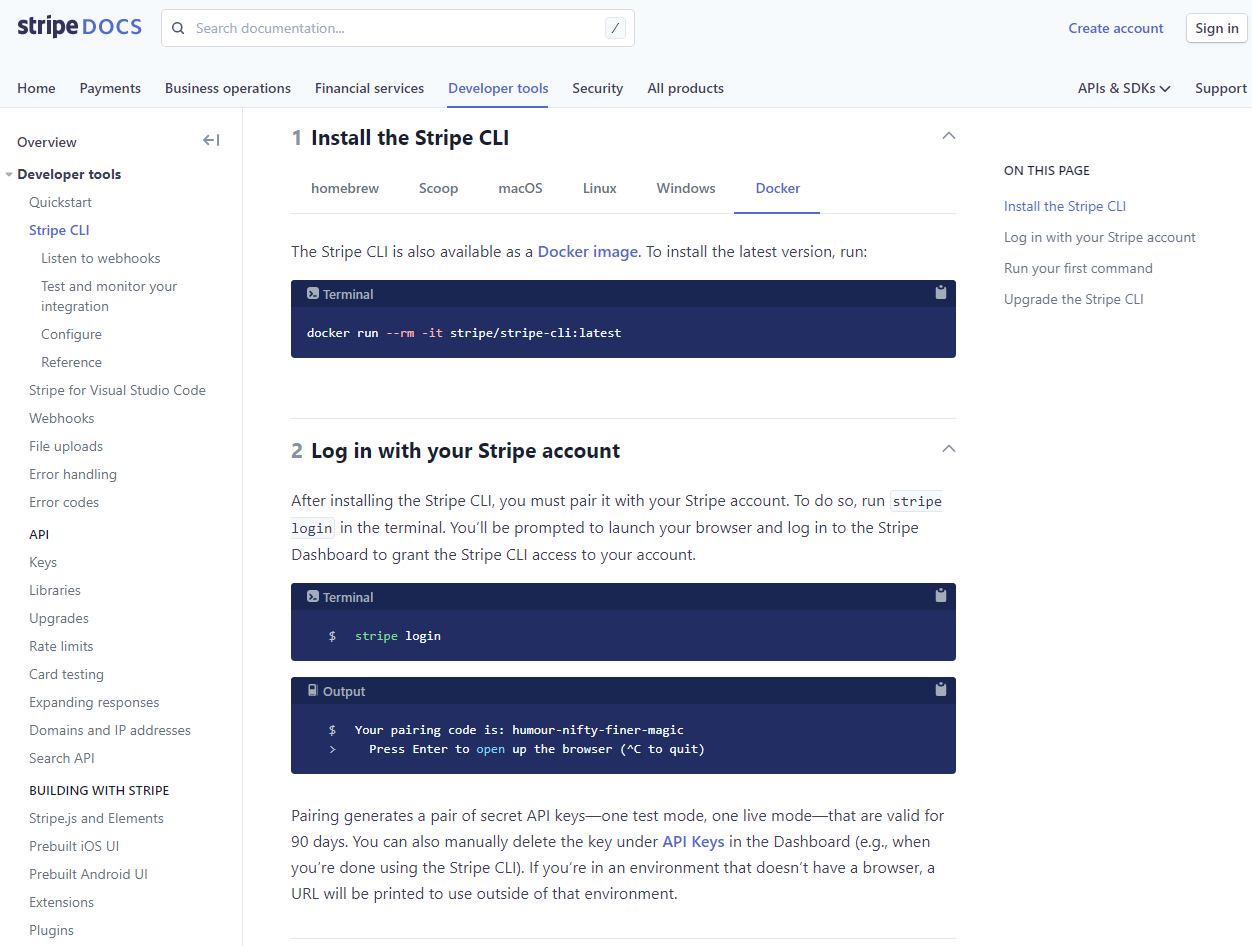Open Quickstart in the sidebar

(x=60, y=202)
